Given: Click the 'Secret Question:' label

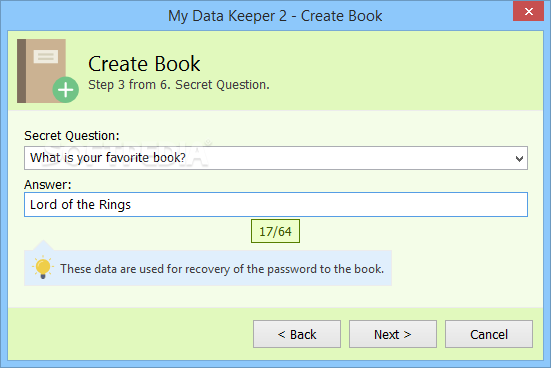Looking at the screenshot, I should point(72,136).
